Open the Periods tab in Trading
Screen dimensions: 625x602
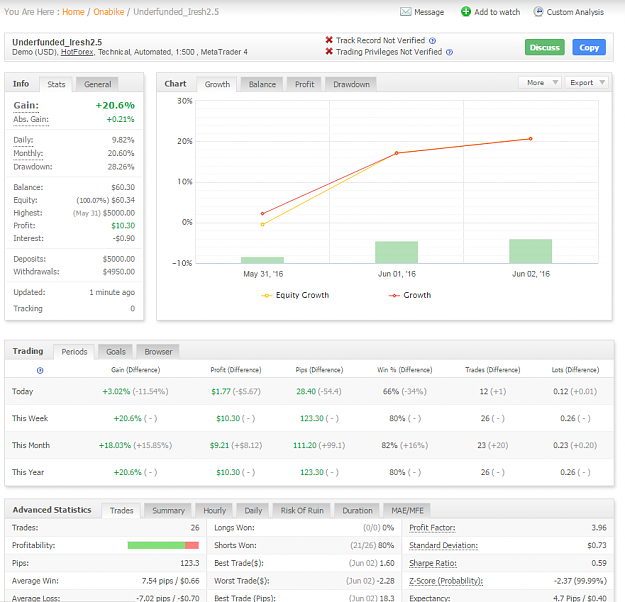pyautogui.click(x=74, y=352)
